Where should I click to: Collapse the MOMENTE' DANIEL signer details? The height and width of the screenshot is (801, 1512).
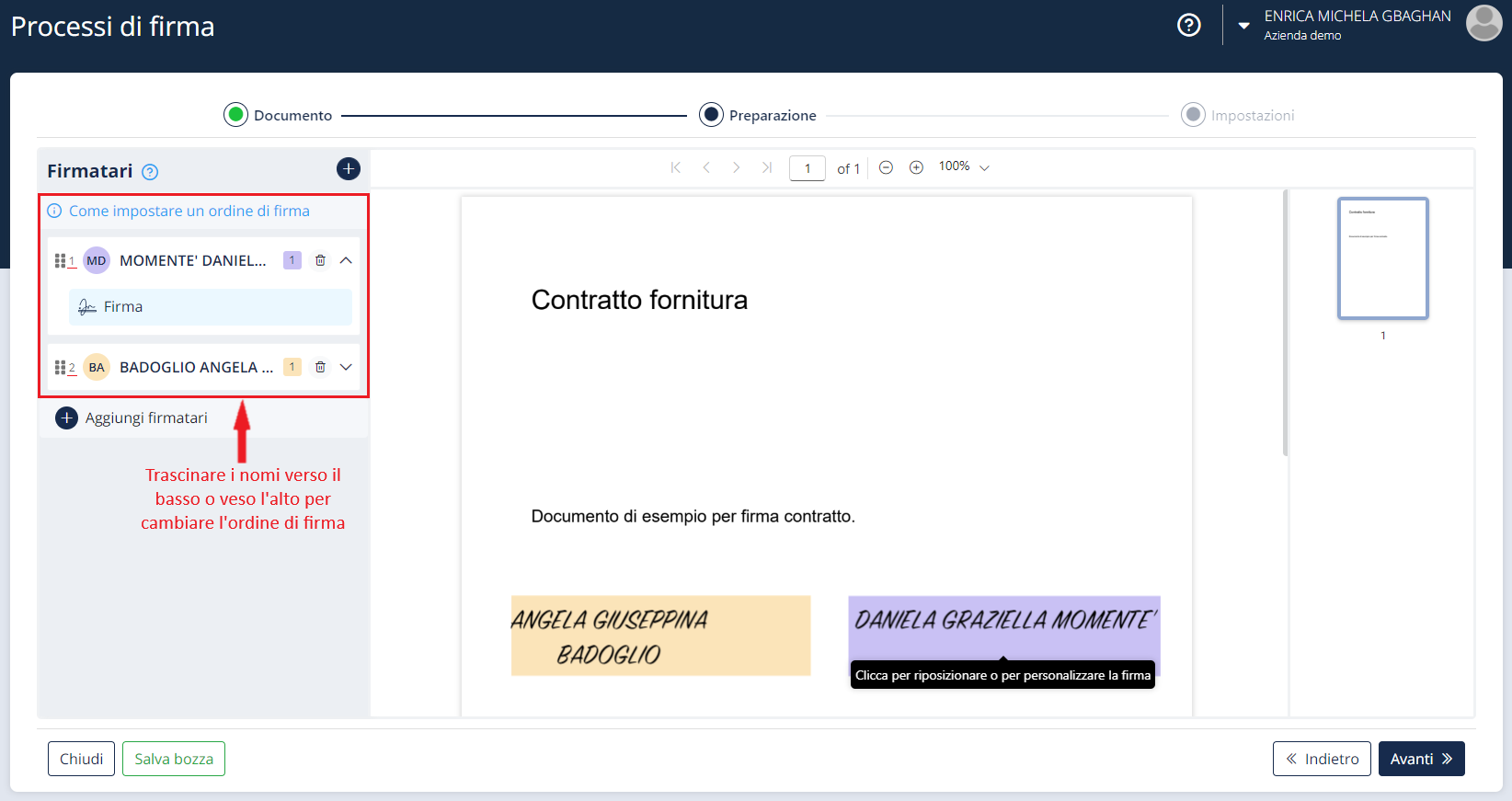point(346,260)
